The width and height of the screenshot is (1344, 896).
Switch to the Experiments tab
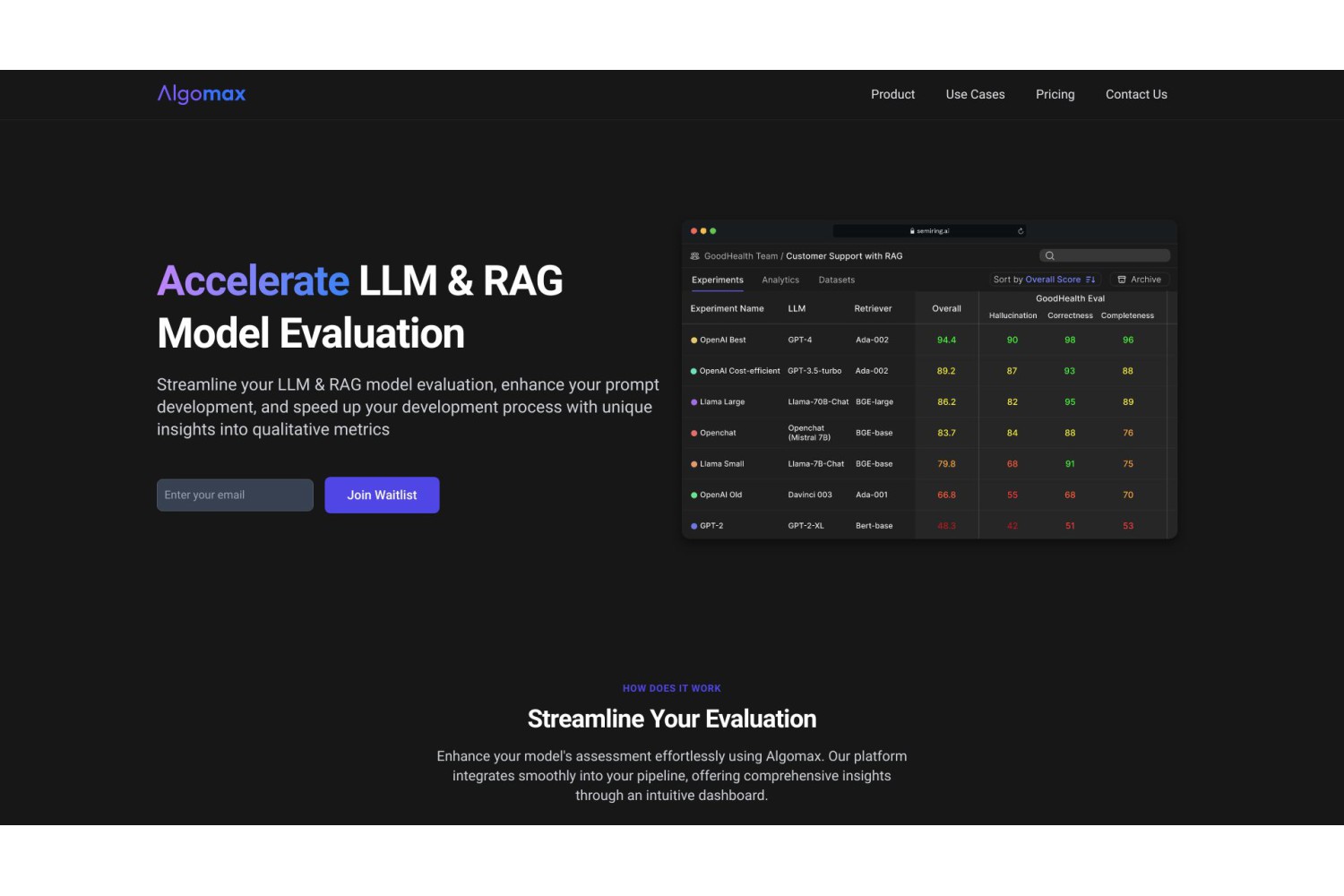(718, 280)
